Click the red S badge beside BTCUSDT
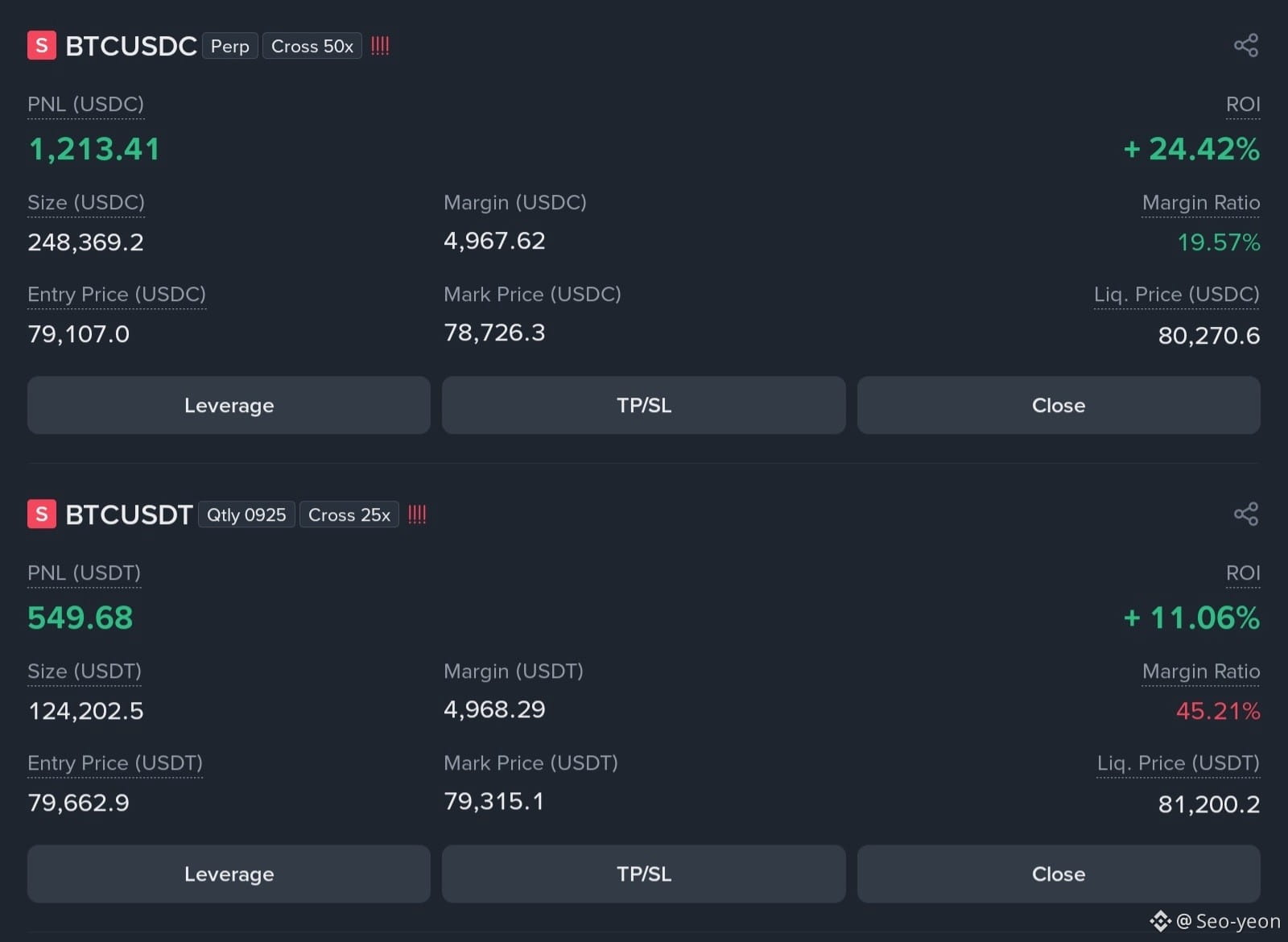Image resolution: width=1288 pixels, height=942 pixels. (42, 514)
